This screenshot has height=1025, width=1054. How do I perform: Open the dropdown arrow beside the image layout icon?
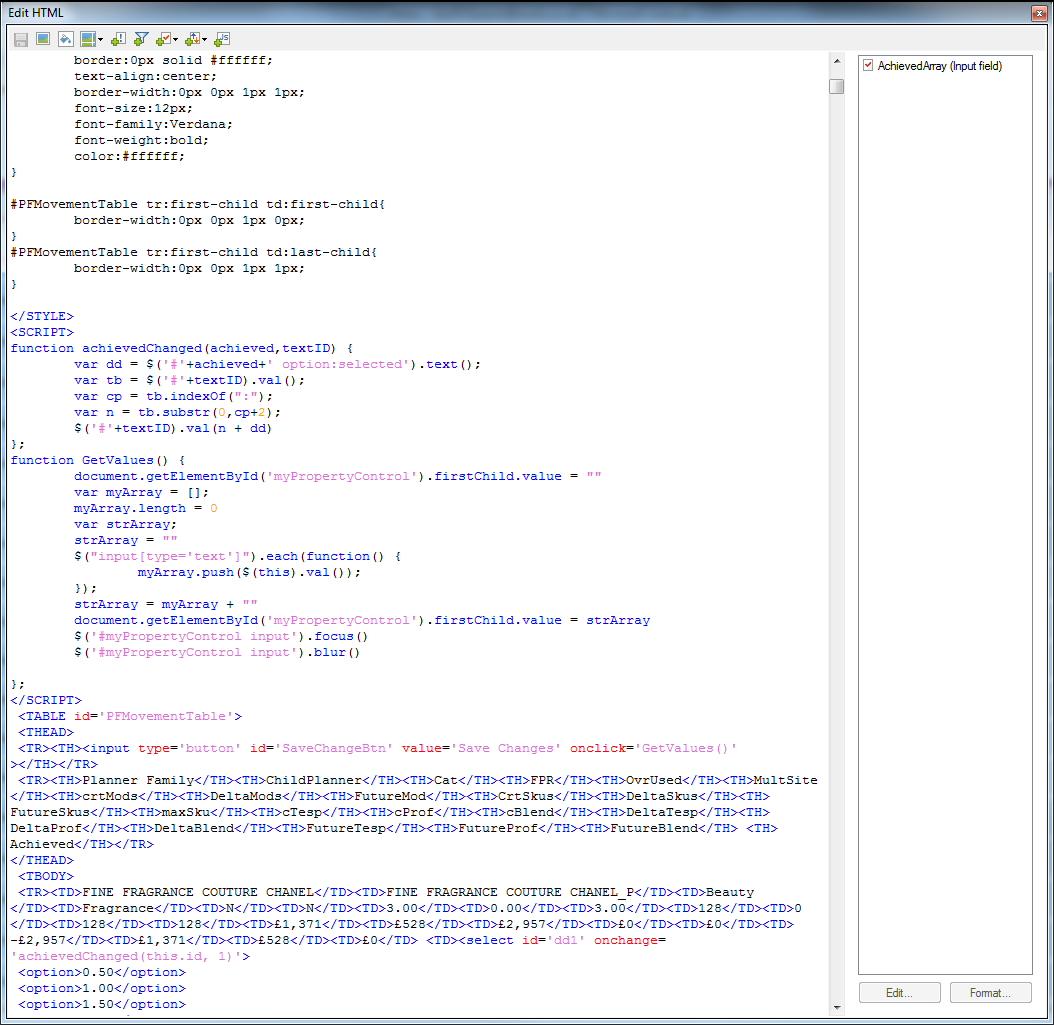pos(100,40)
